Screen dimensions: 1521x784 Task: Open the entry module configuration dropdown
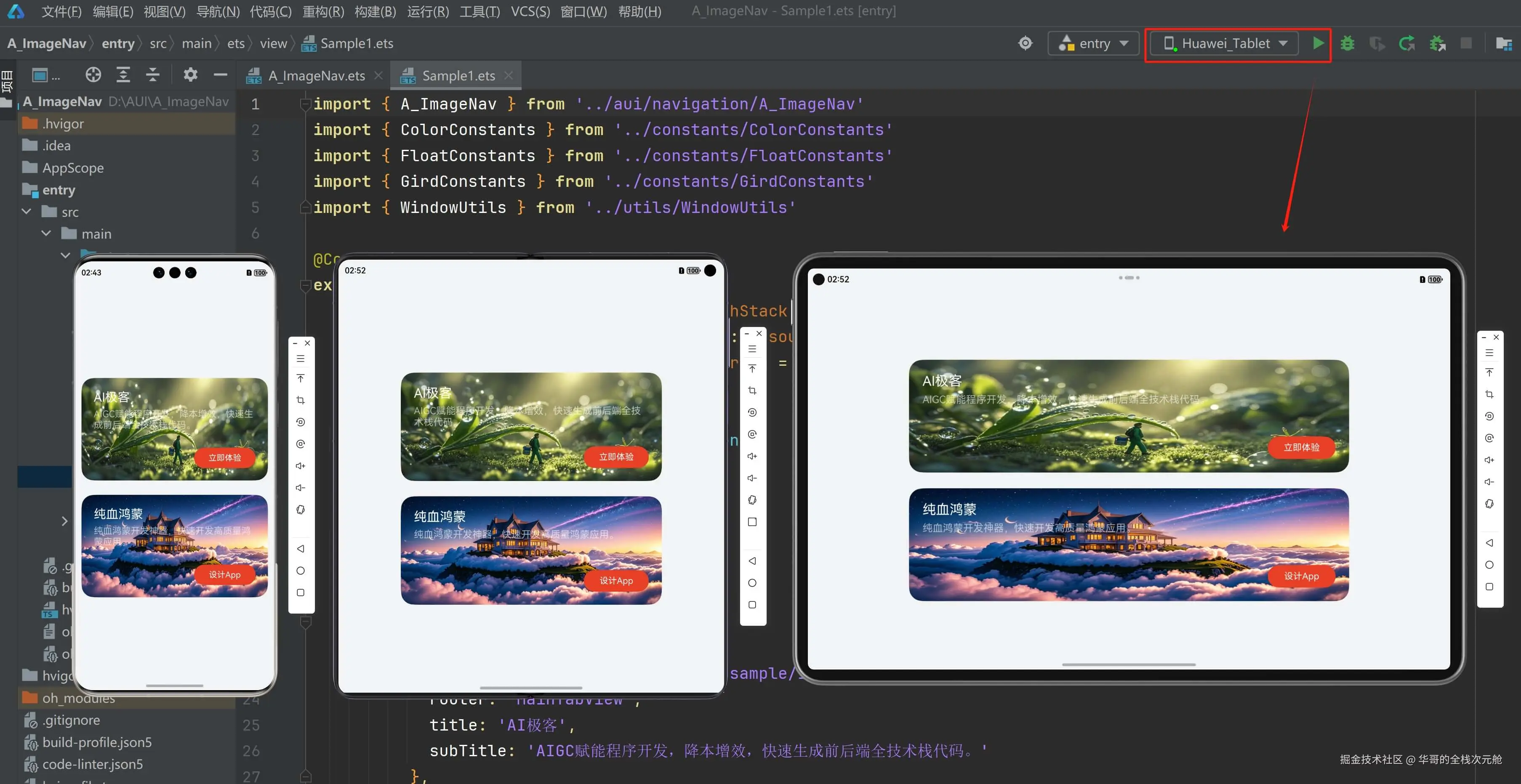[1094, 43]
